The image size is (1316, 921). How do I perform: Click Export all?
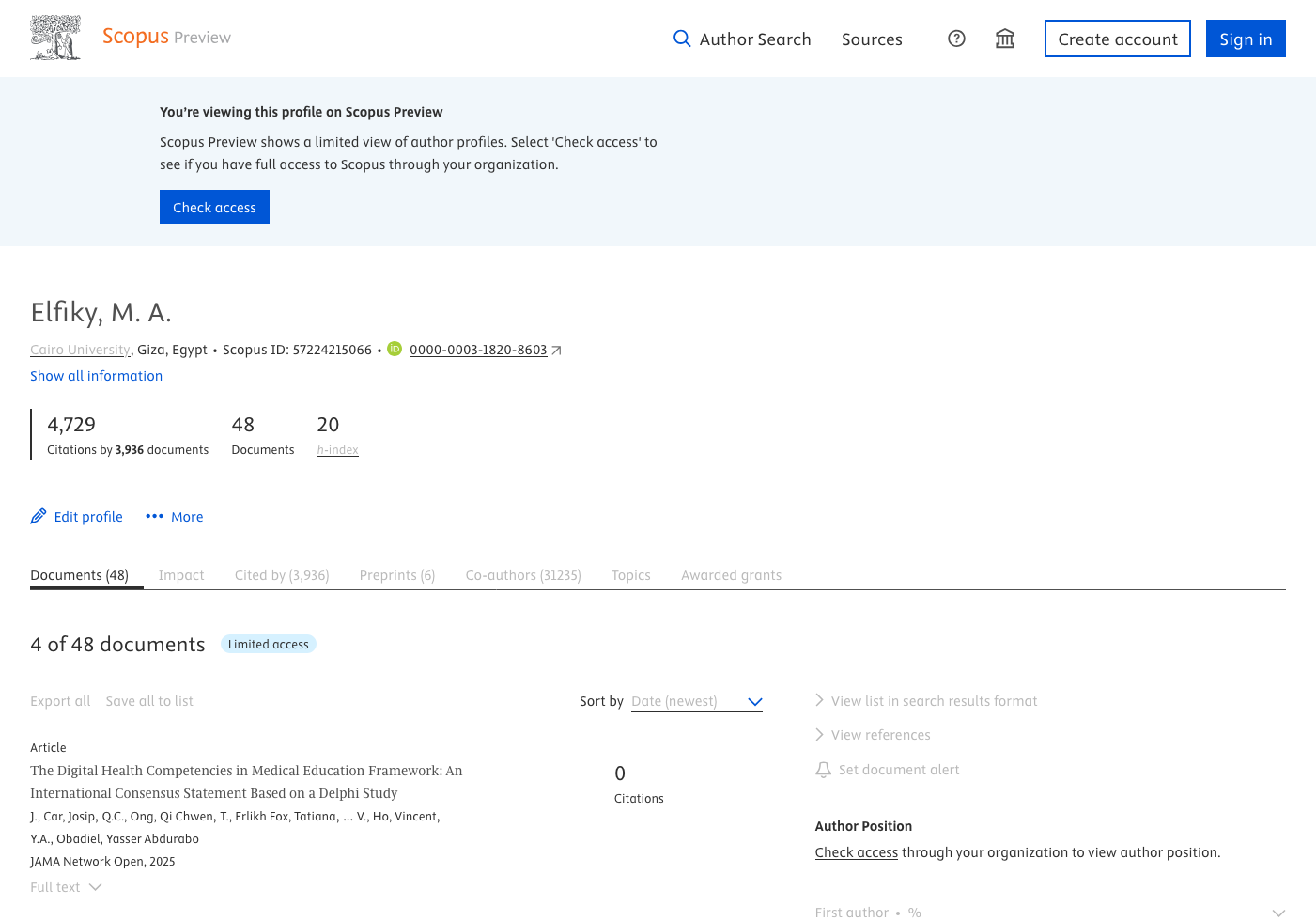60,701
